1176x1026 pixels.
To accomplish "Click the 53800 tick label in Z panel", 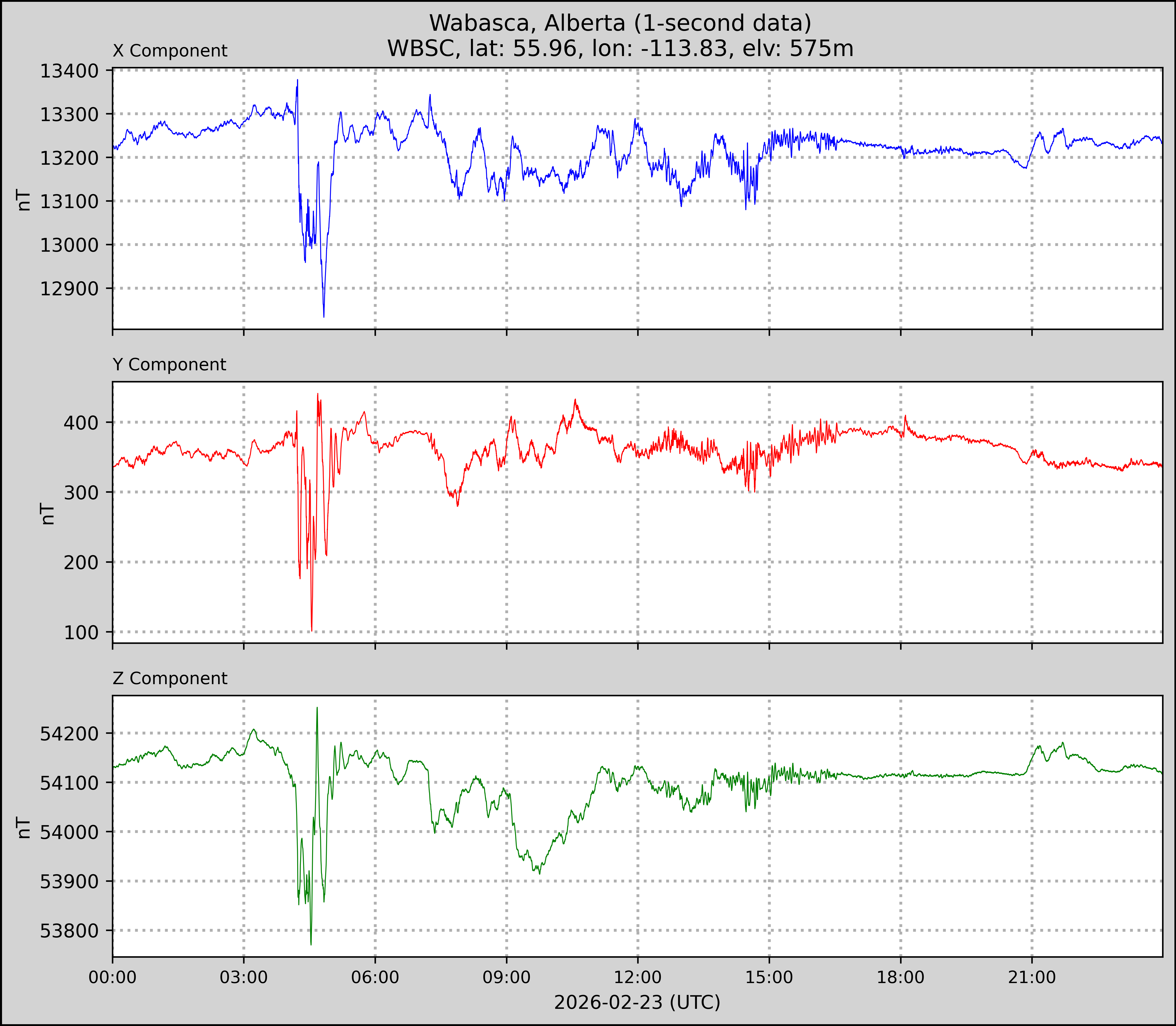I will (x=69, y=931).
